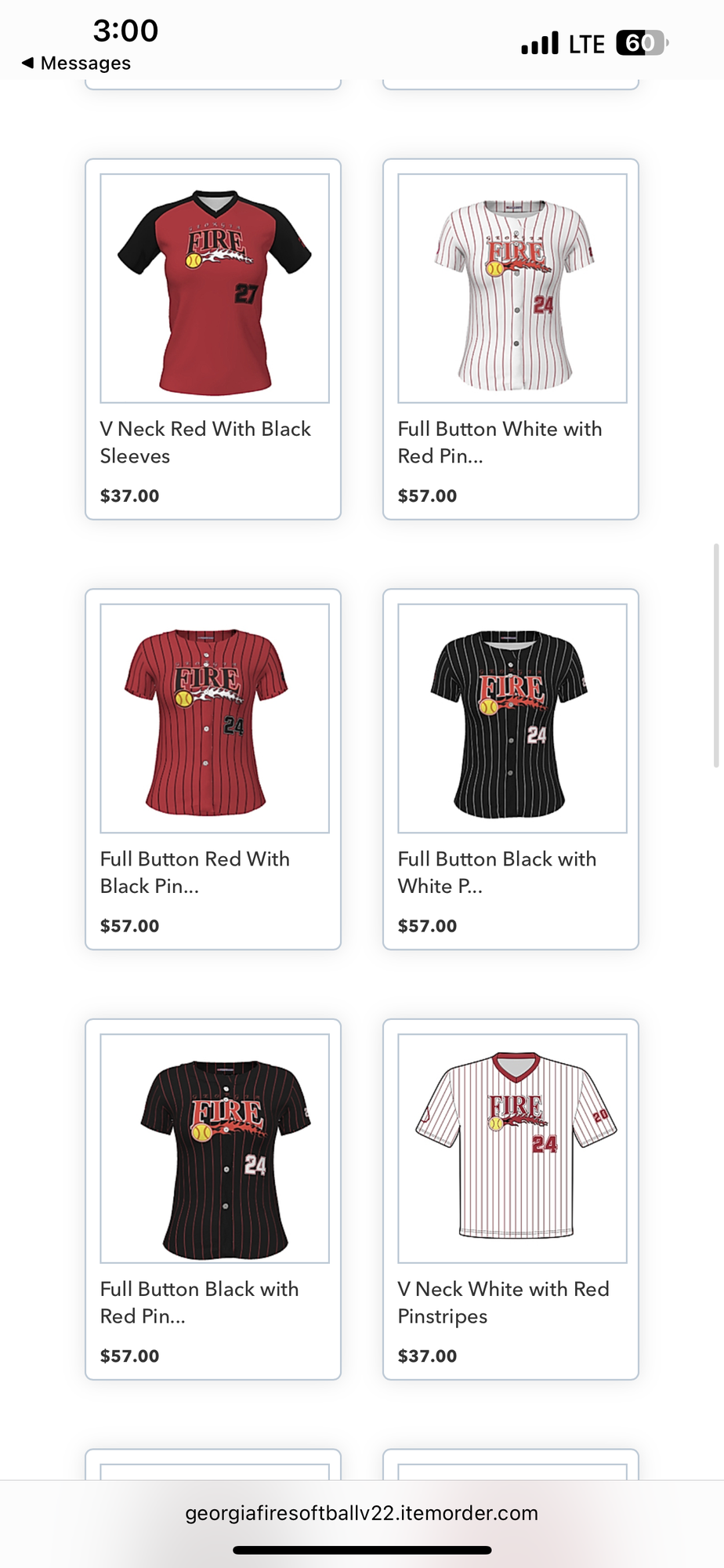Open the black white-pinstripe full button jersey image
The image size is (724, 1568).
(x=512, y=718)
